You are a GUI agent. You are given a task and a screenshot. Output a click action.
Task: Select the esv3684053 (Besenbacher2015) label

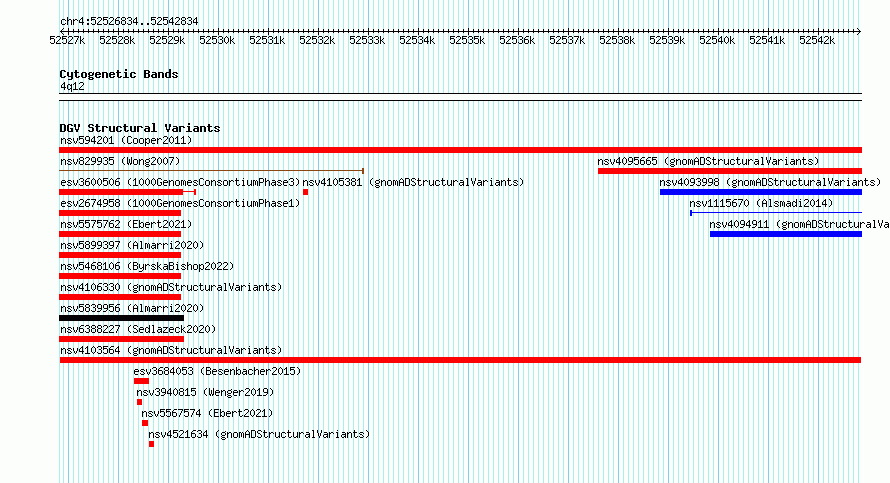217,372
